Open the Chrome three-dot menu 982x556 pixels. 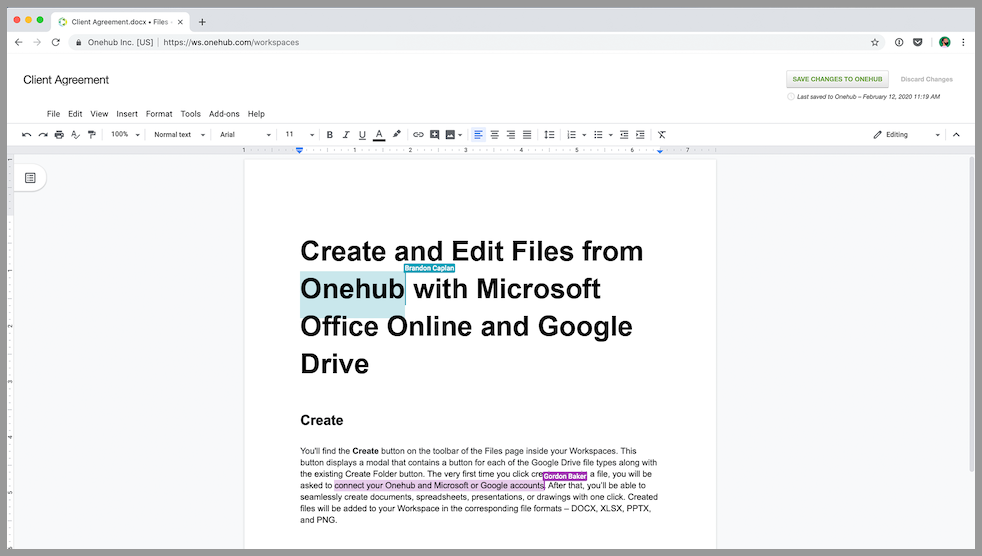[x=963, y=43]
